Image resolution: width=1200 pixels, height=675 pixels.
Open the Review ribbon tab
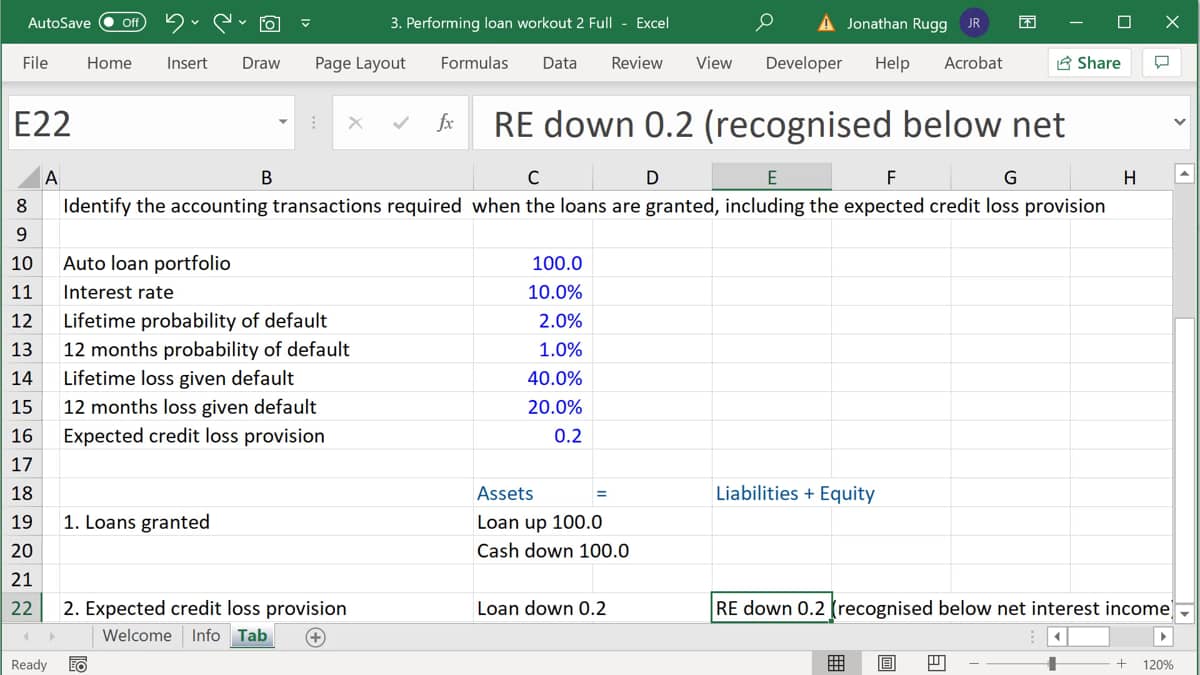click(x=637, y=62)
